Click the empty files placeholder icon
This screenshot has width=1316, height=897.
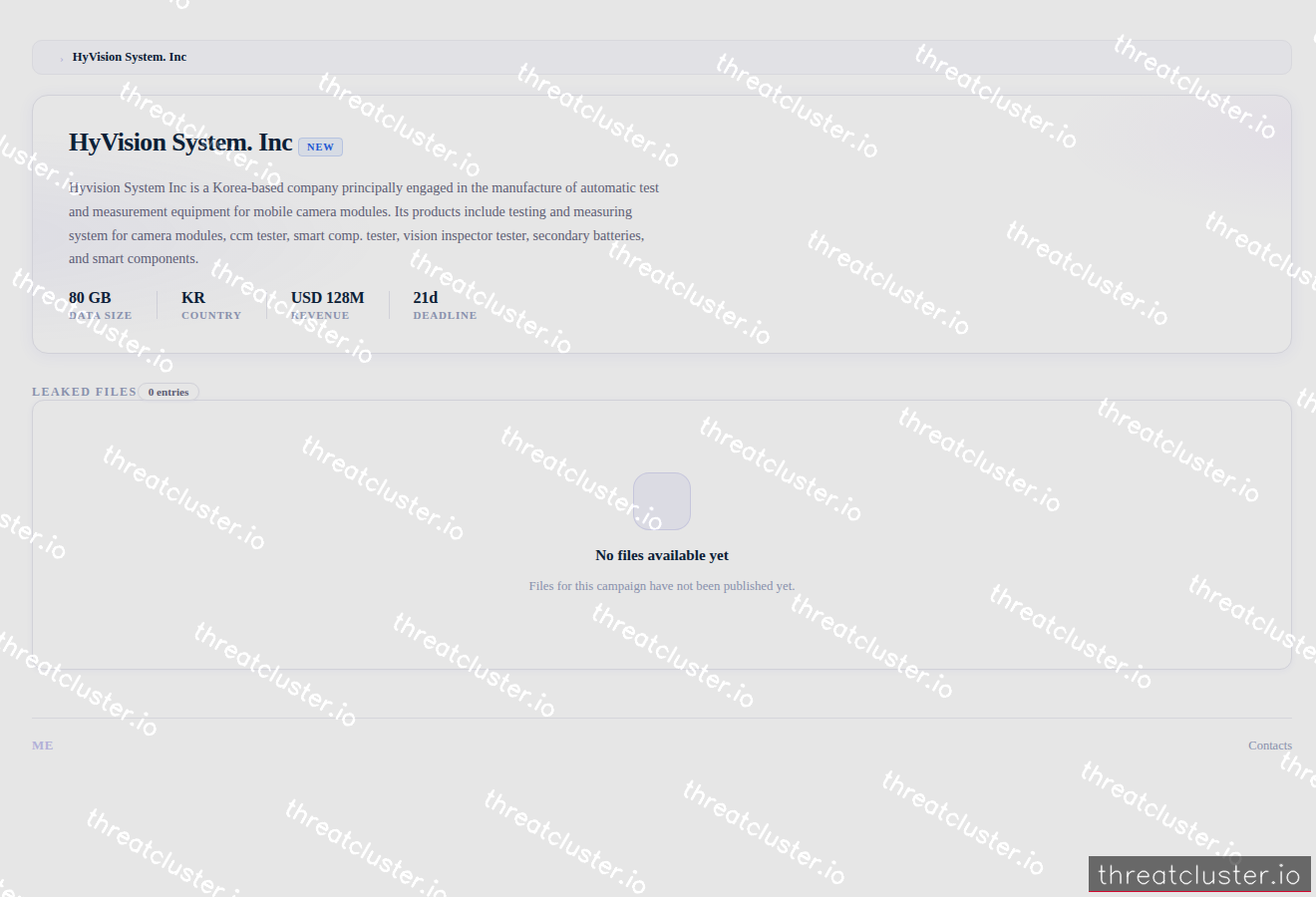[662, 501]
